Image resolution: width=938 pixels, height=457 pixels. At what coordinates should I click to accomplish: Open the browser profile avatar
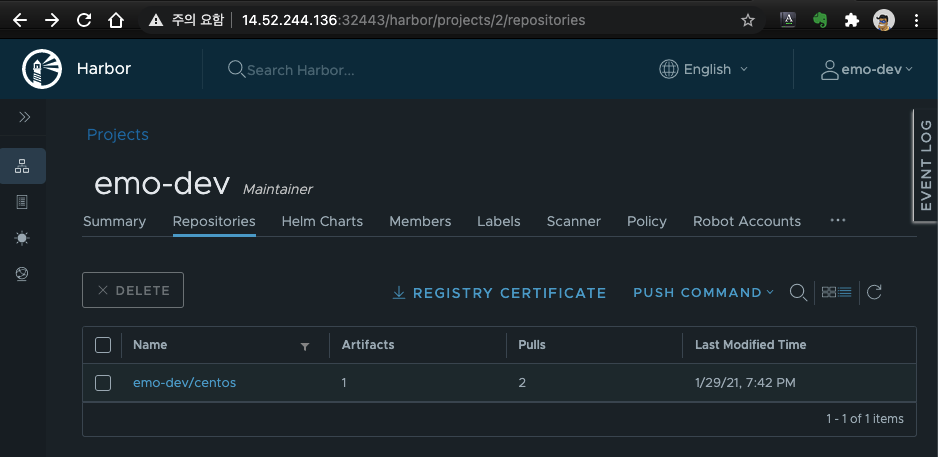pos(884,20)
